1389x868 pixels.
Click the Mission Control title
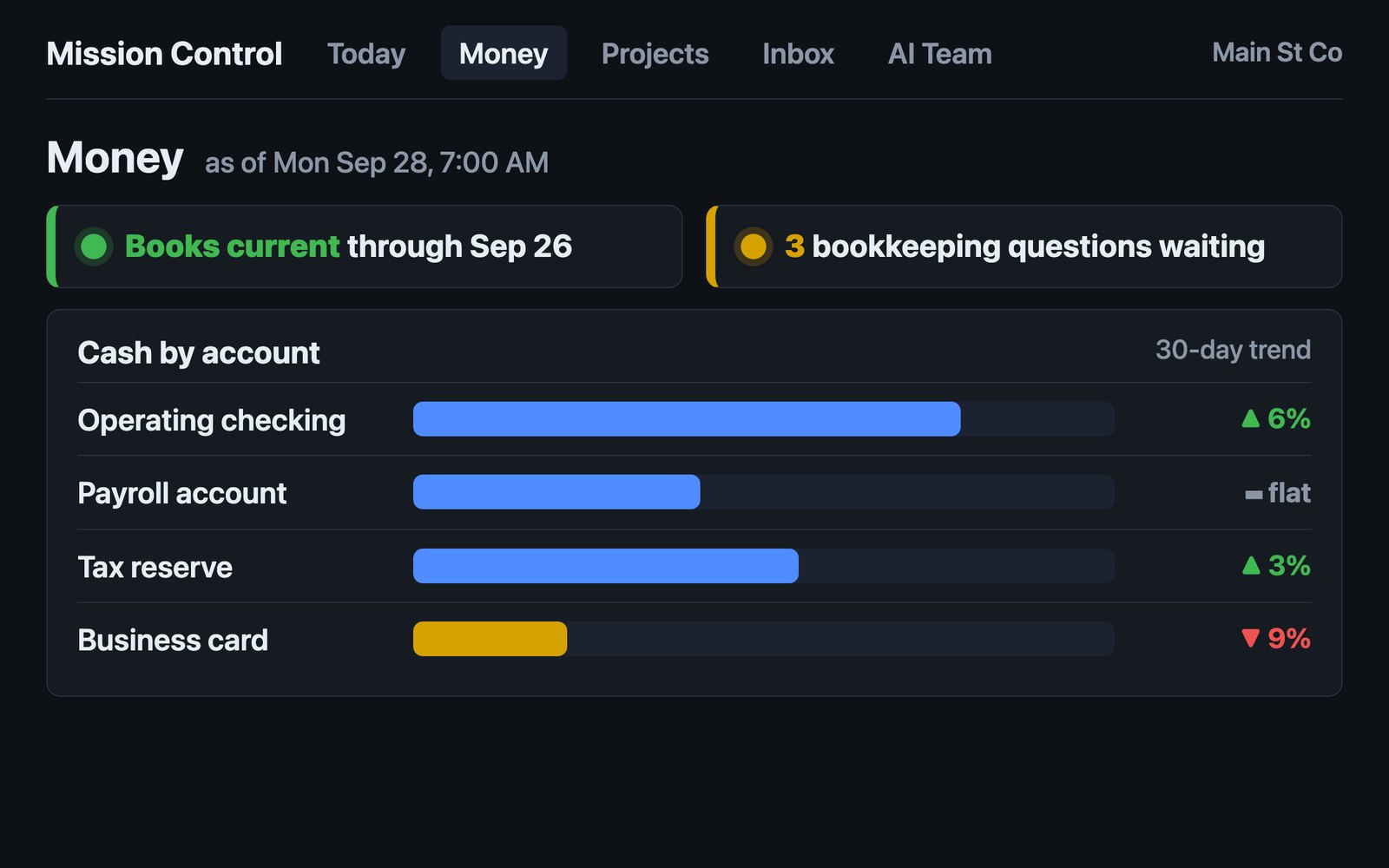pos(164,54)
